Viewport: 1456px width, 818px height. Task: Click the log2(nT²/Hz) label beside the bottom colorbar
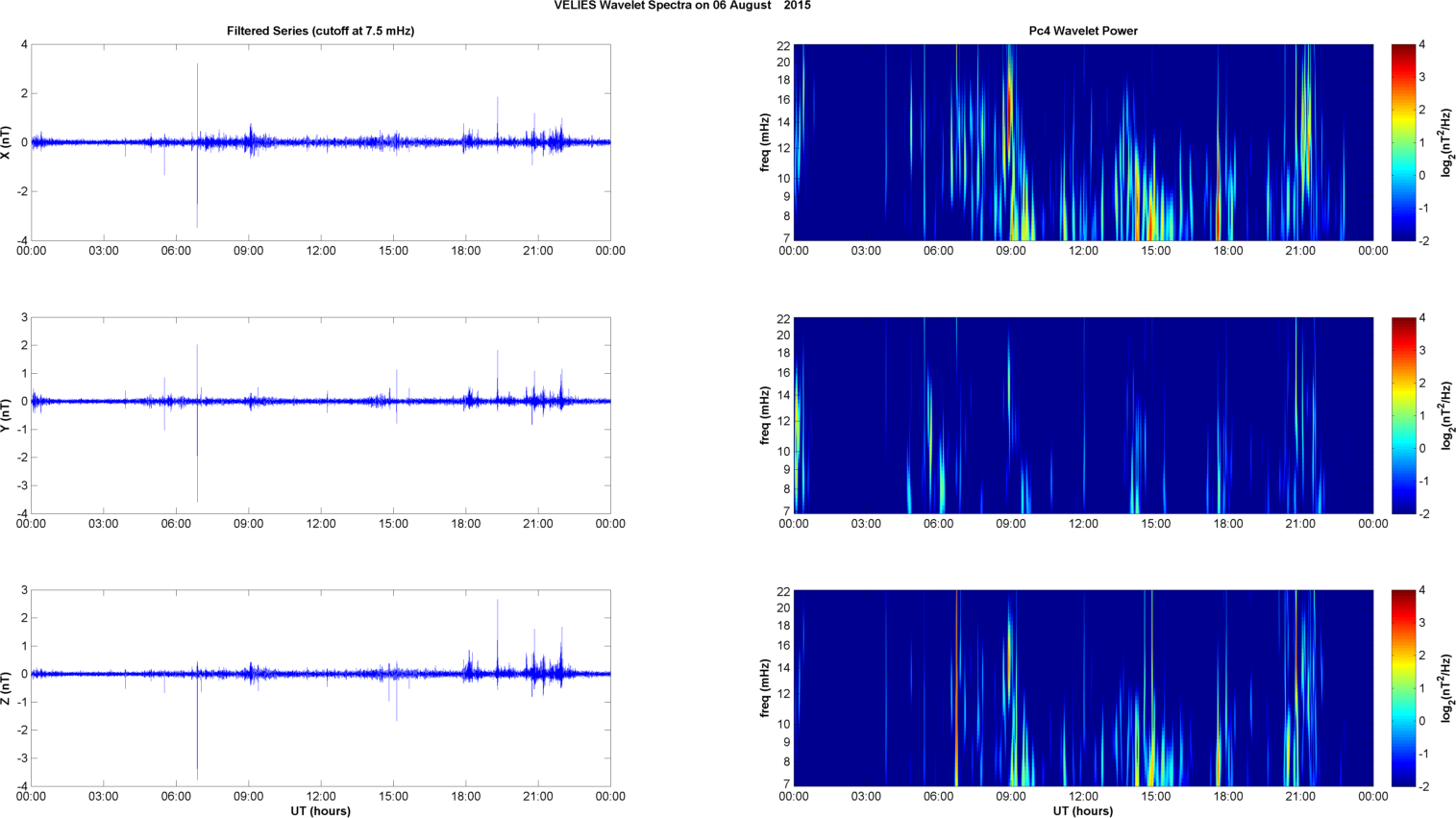pyautogui.click(x=1446, y=688)
